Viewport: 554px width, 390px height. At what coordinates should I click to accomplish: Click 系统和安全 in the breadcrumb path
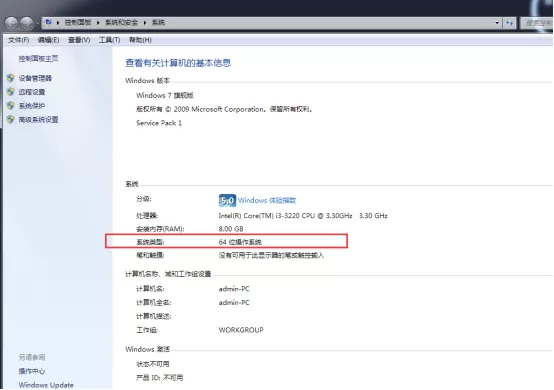(121, 23)
